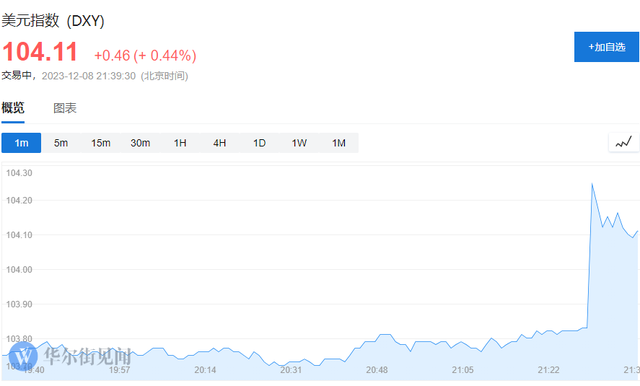The height and width of the screenshot is (386, 640).
Task: Click the 104.00 y-axis label
Action: click(19, 270)
